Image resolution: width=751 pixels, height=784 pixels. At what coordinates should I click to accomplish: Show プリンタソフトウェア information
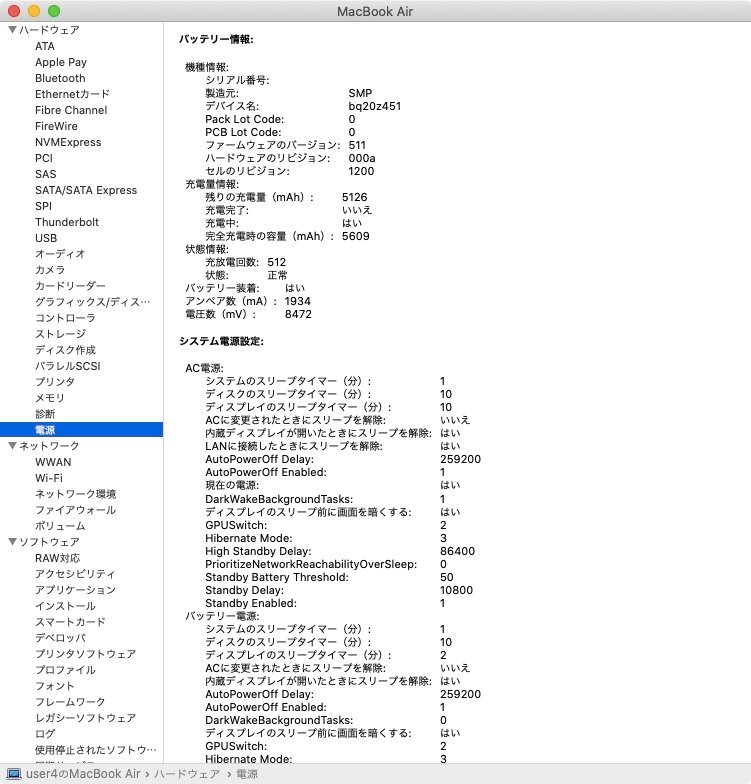click(85, 654)
